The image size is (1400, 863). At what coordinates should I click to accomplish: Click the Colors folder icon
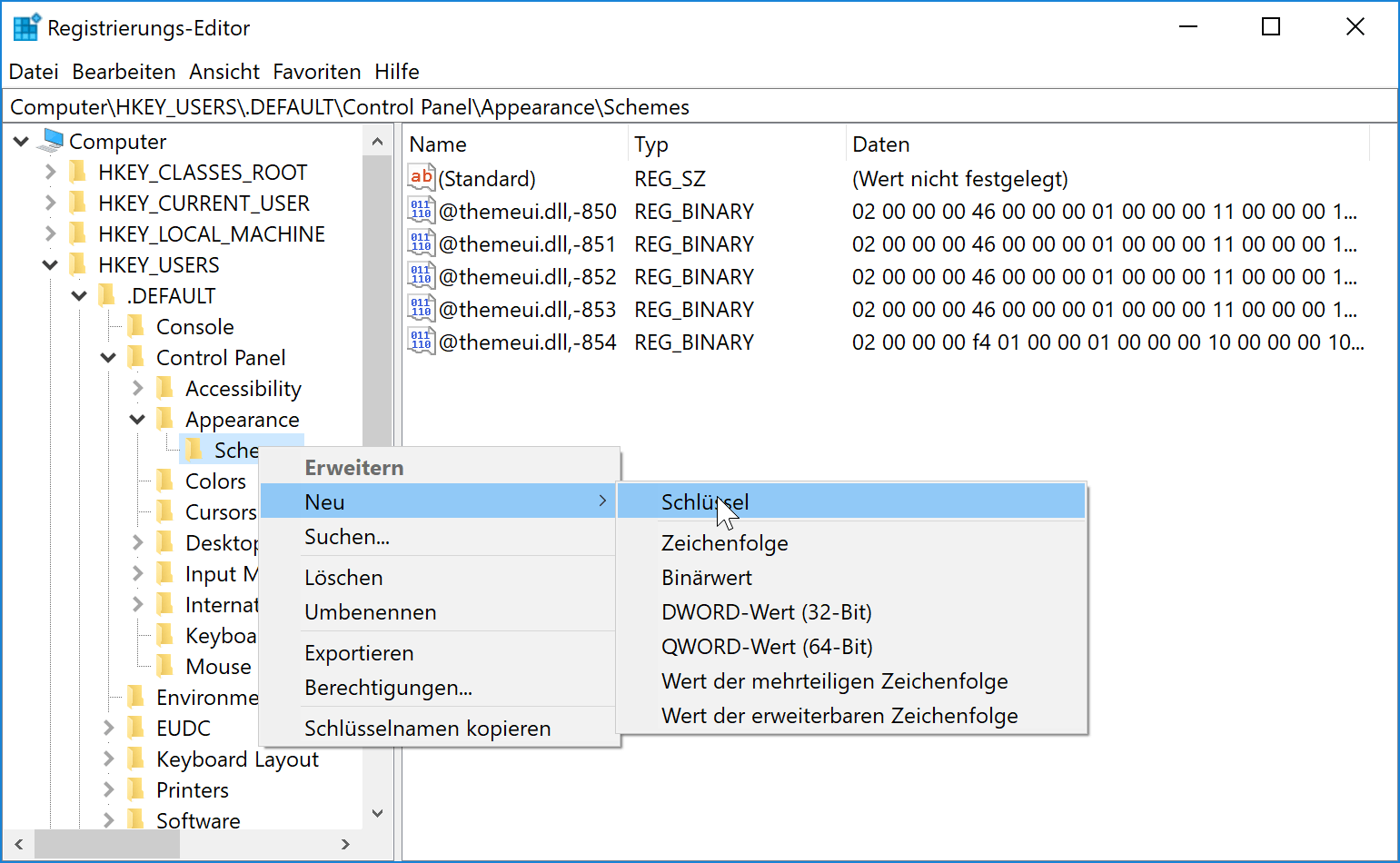pyautogui.click(x=166, y=481)
